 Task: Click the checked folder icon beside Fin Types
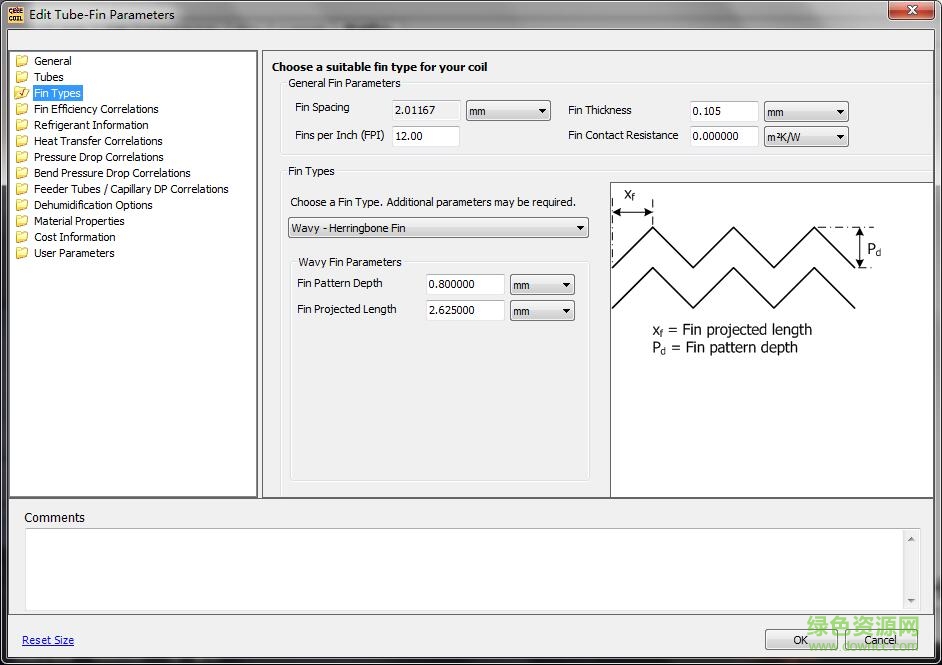22,93
